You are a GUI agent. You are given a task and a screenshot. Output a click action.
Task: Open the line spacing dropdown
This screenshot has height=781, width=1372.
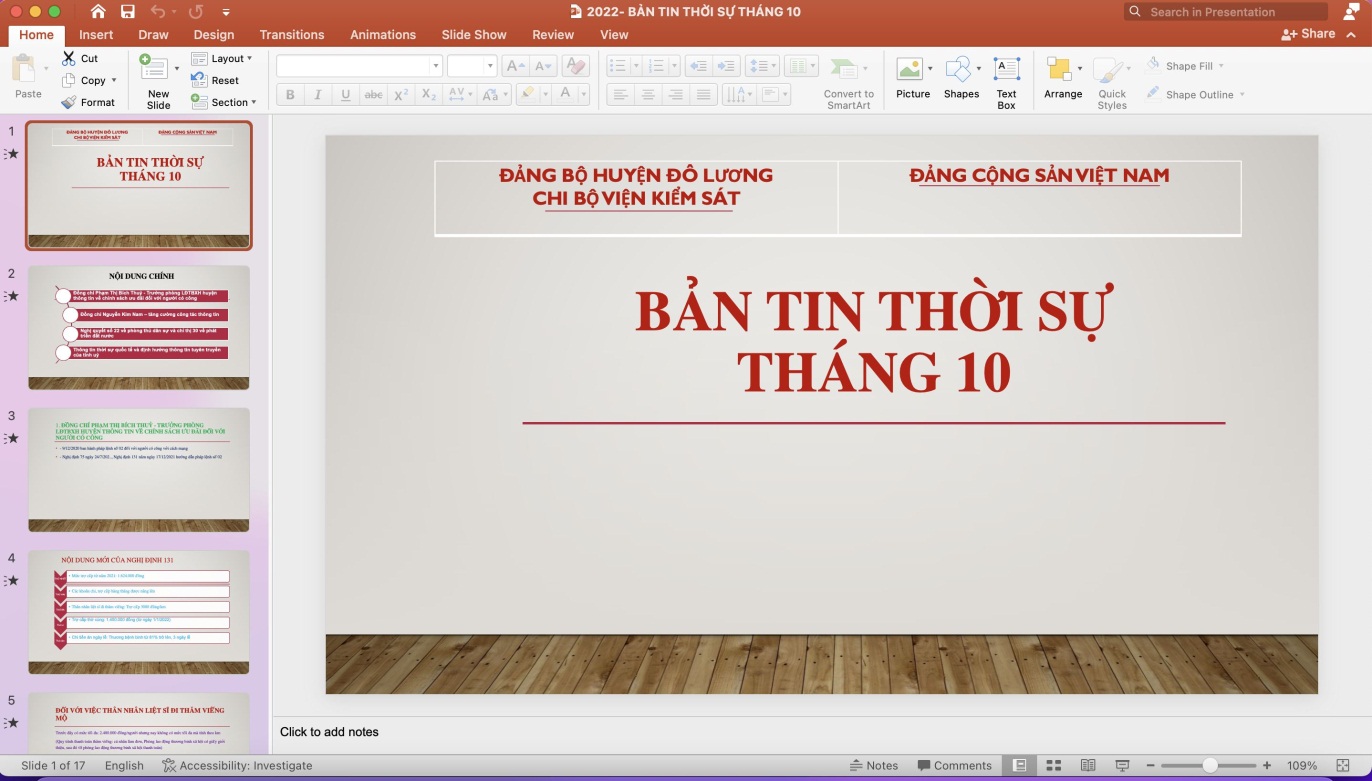point(763,66)
